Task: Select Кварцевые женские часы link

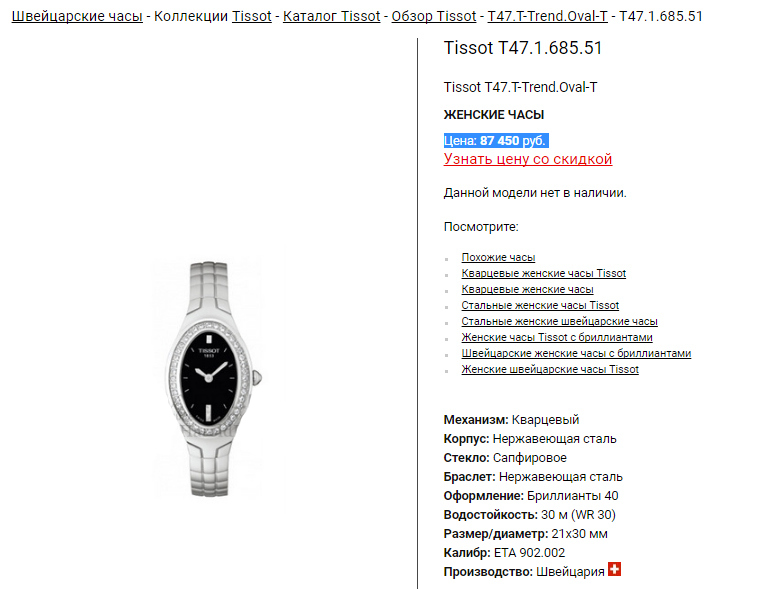Action: click(527, 289)
